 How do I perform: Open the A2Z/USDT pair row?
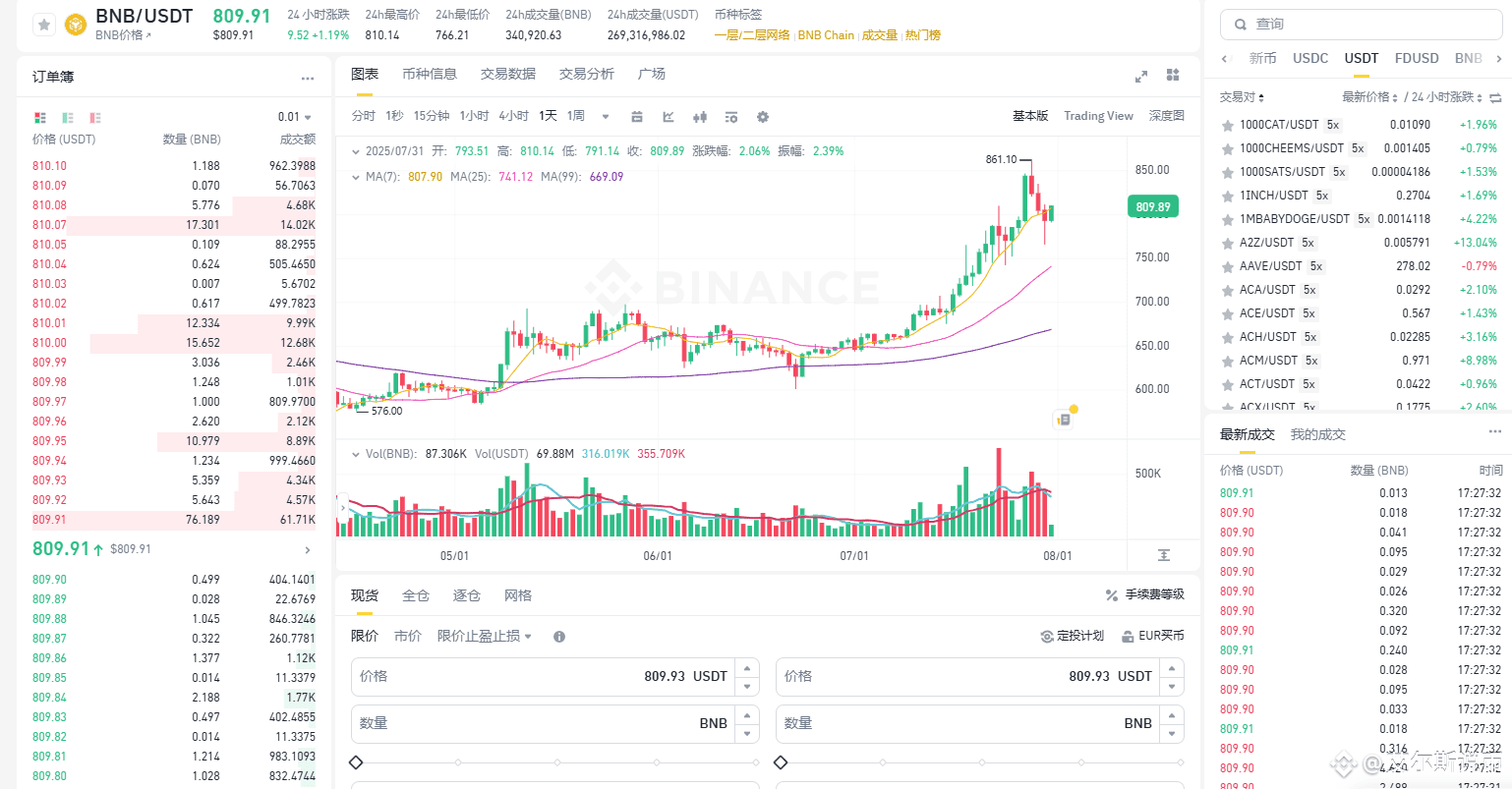pos(1360,243)
